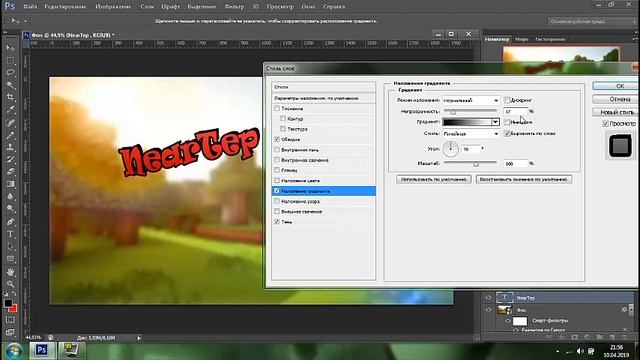Enable the Текстура checkbox
The height and width of the screenshot is (360, 640).
pyautogui.click(x=283, y=129)
